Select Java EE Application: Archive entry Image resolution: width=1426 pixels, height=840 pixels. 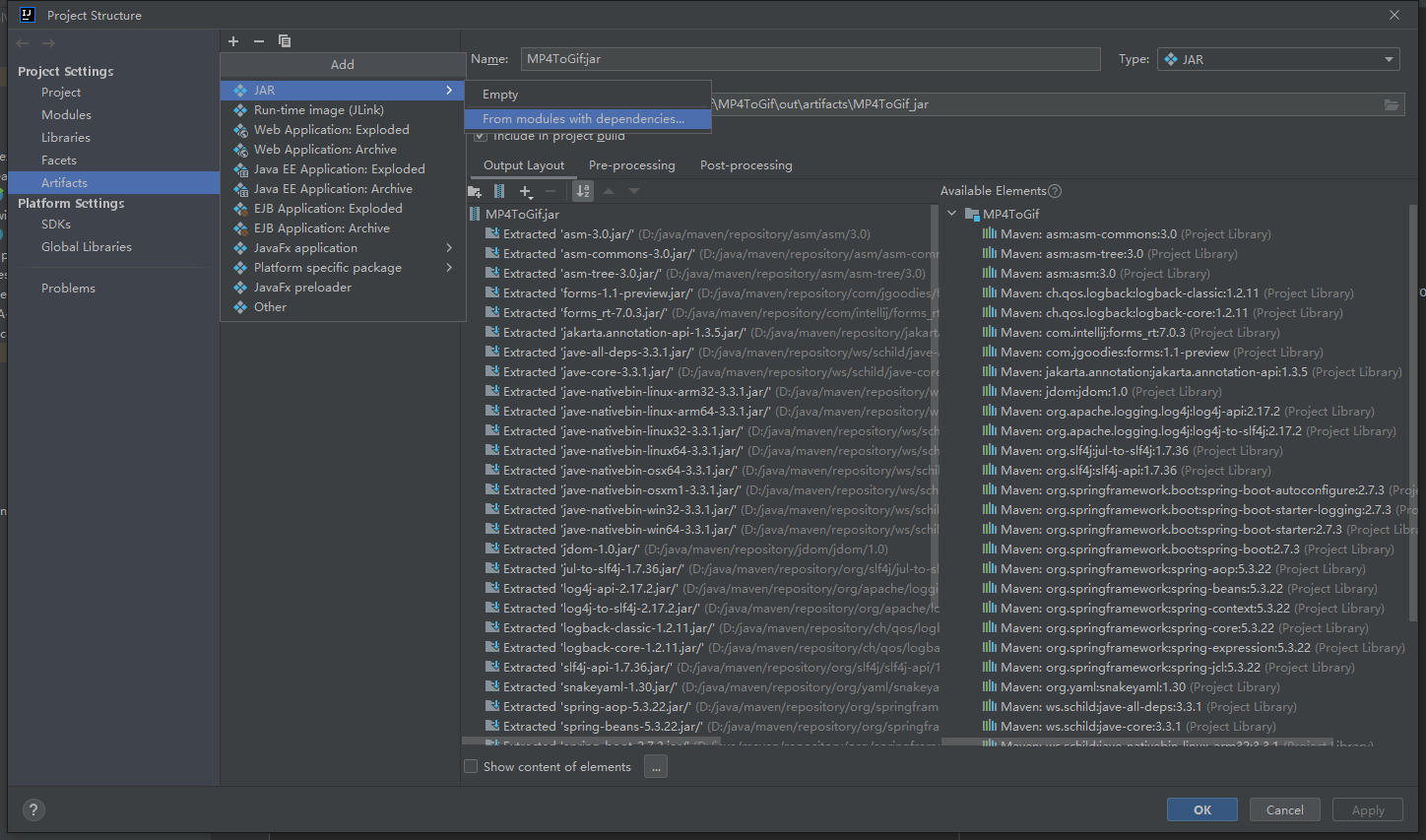point(343,189)
